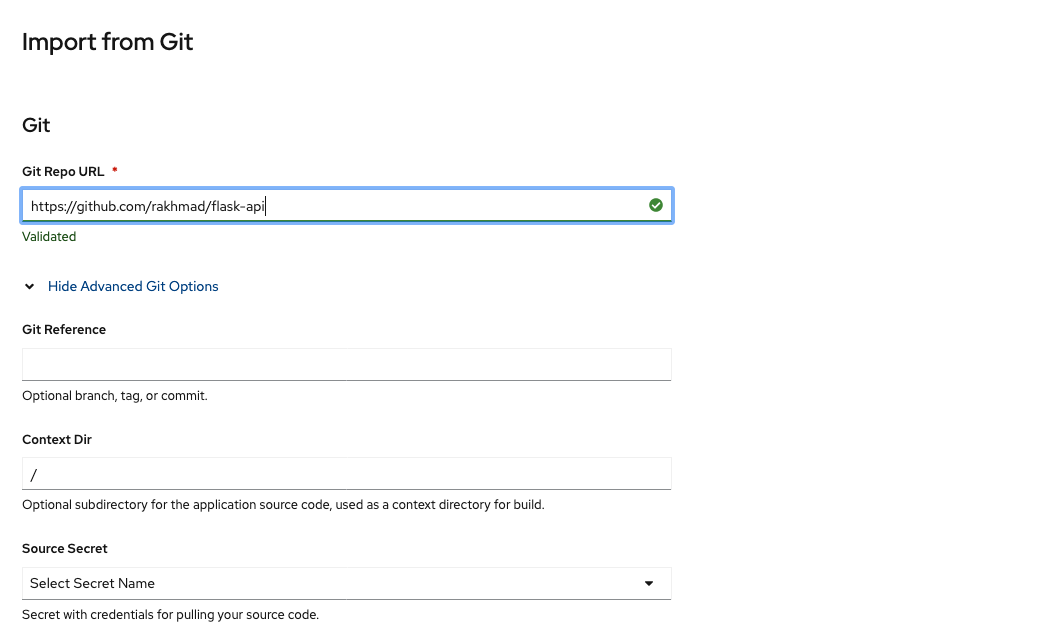The height and width of the screenshot is (632, 1044).
Task: Select the success icon inside the URL field
Action: 656,205
